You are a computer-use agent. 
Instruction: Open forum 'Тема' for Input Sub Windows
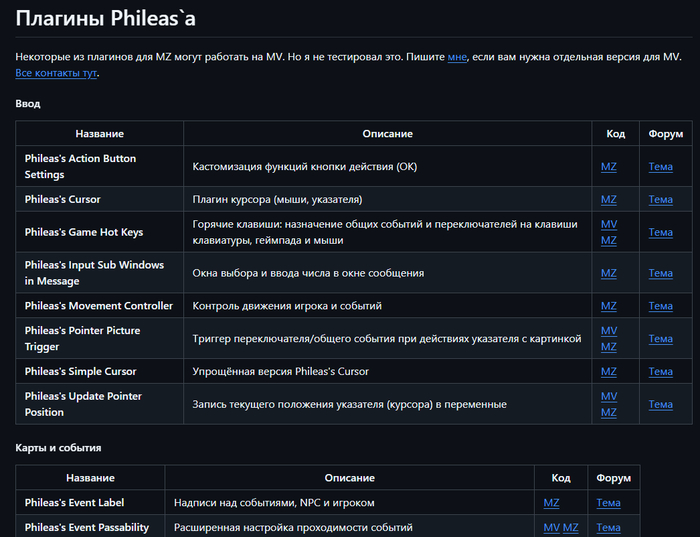click(660, 273)
